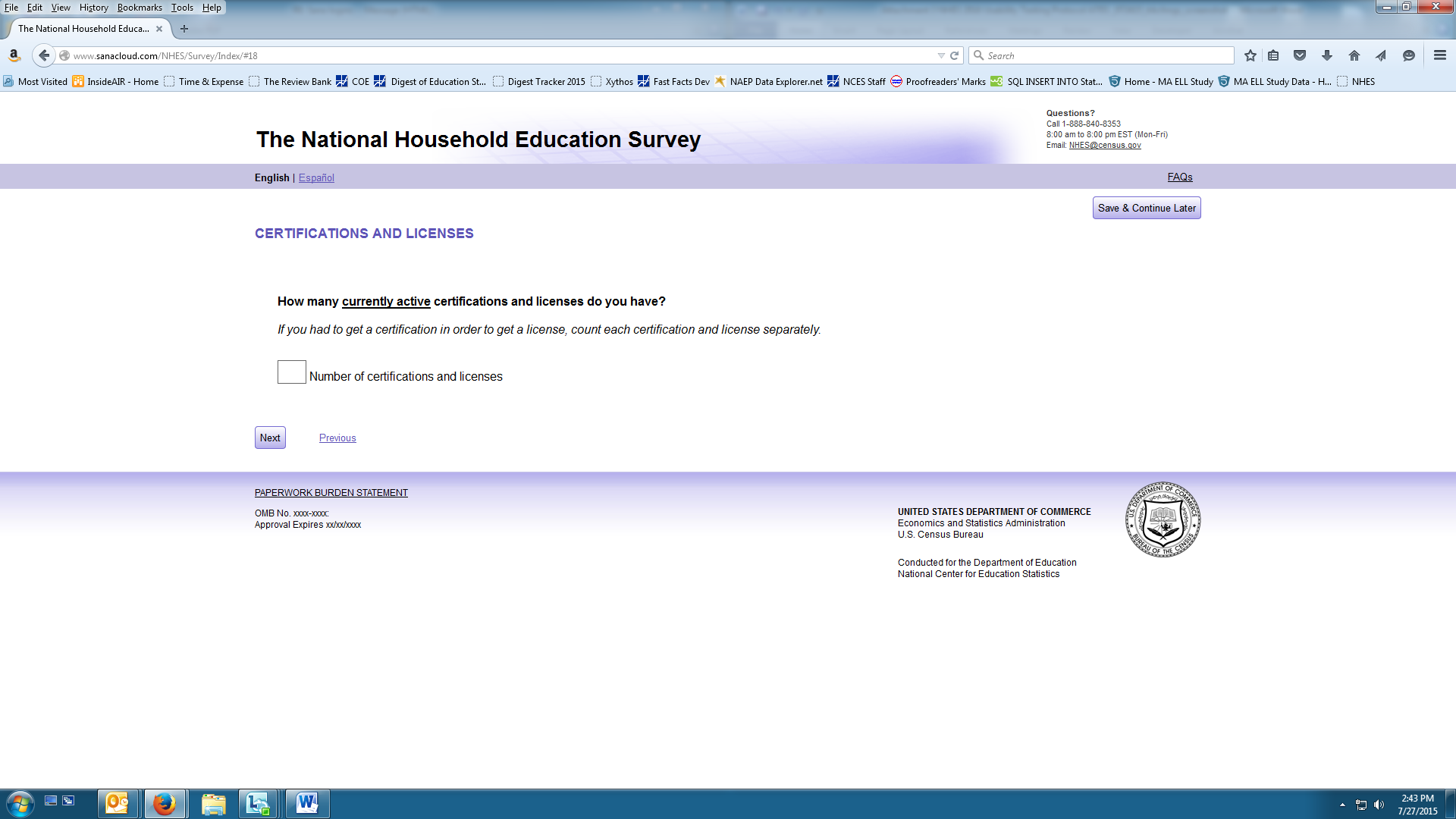Screen dimensions: 1456x819
Task: Click the browser back arrow button
Action: point(44,55)
